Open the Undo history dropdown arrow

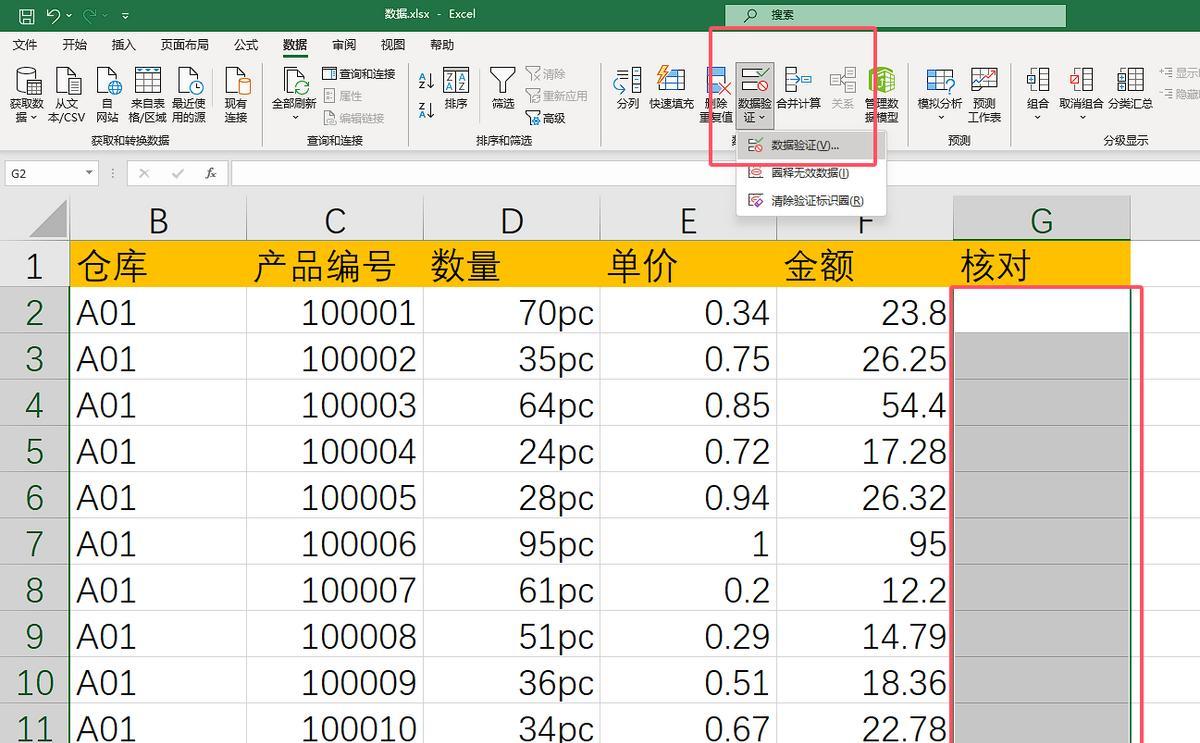pyautogui.click(x=69, y=16)
